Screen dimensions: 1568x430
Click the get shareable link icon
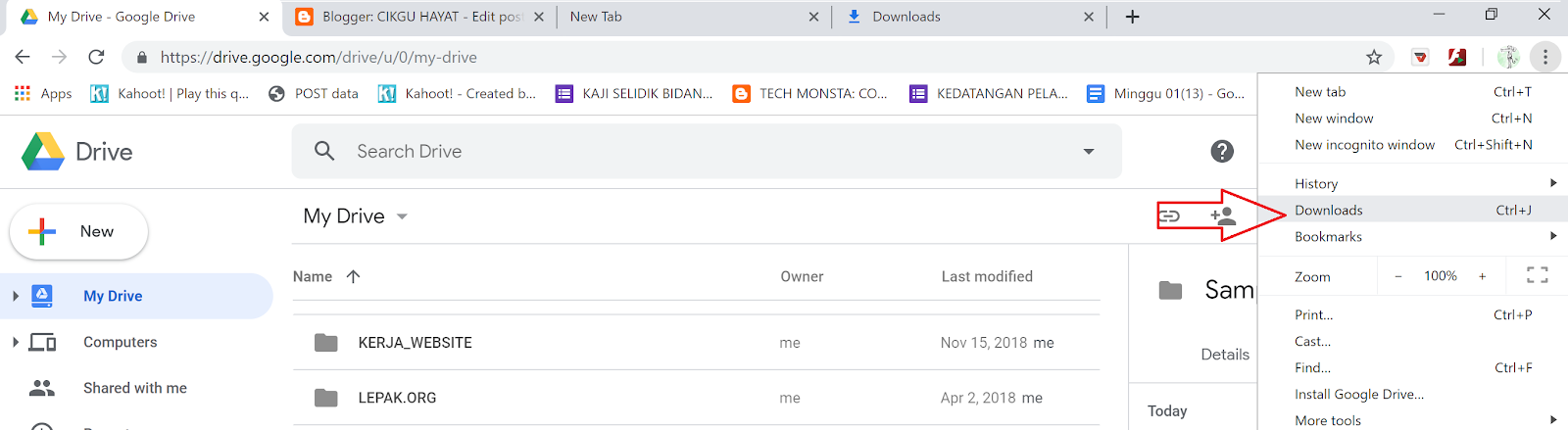pyautogui.click(x=1169, y=215)
